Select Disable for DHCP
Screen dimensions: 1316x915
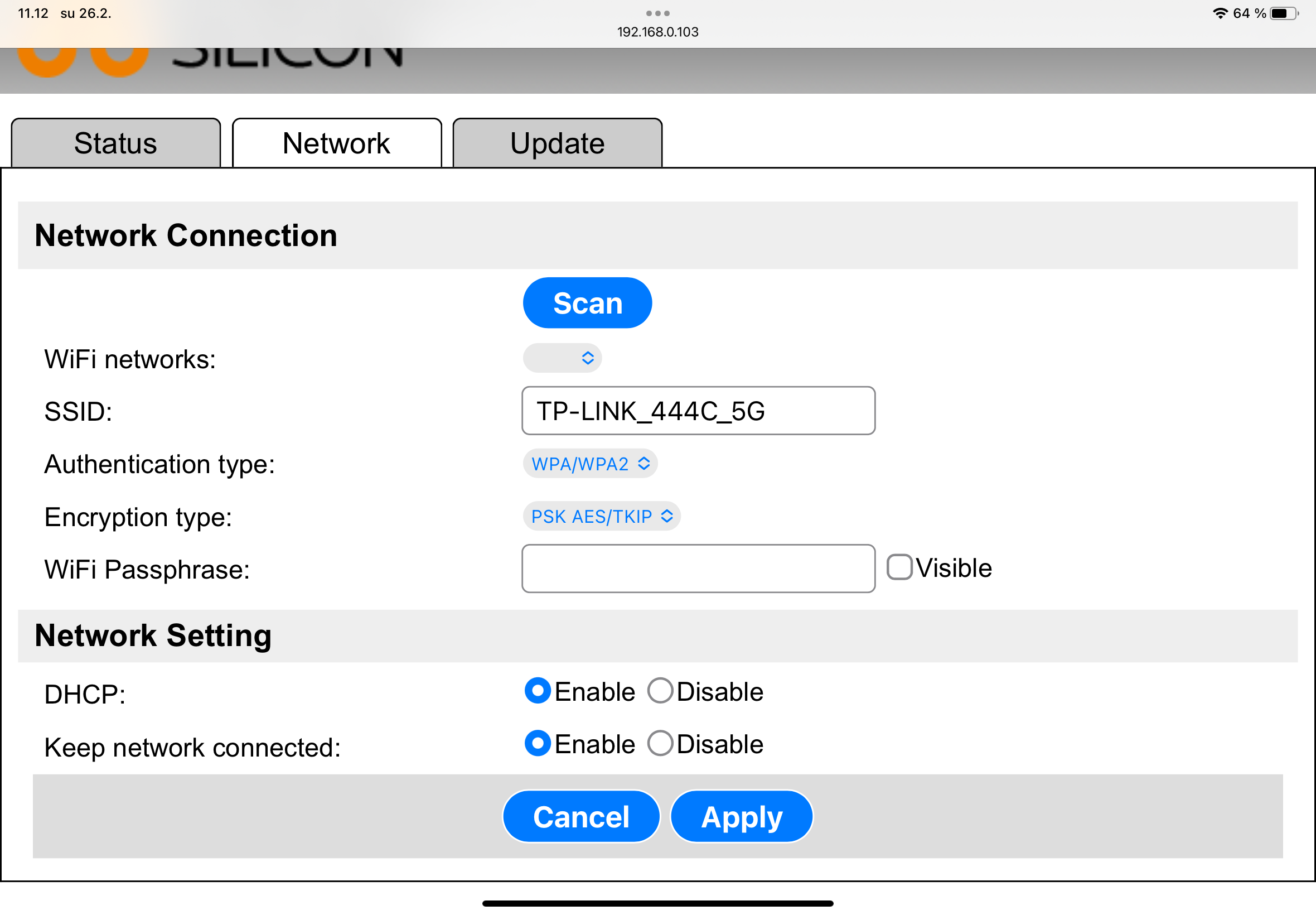(660, 691)
